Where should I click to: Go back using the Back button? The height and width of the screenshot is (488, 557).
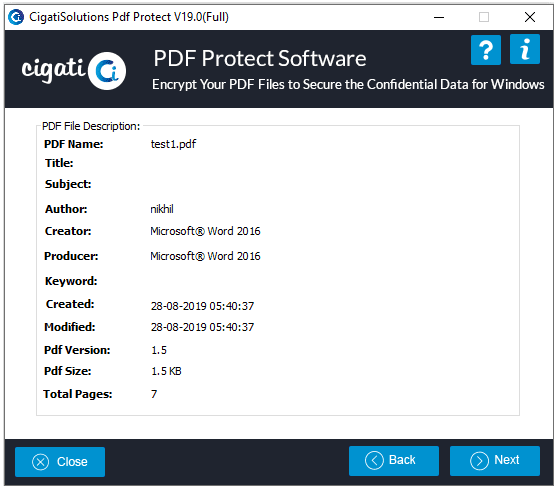click(x=394, y=461)
